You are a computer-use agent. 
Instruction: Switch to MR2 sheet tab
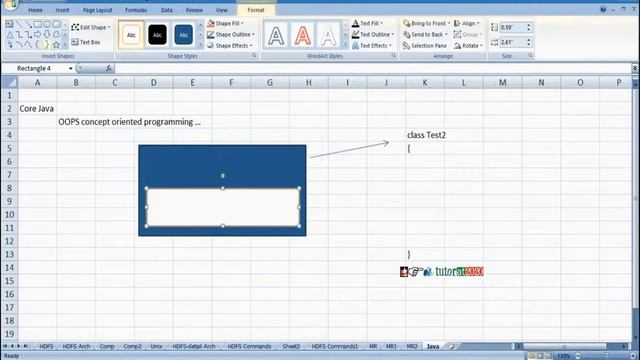click(x=412, y=346)
